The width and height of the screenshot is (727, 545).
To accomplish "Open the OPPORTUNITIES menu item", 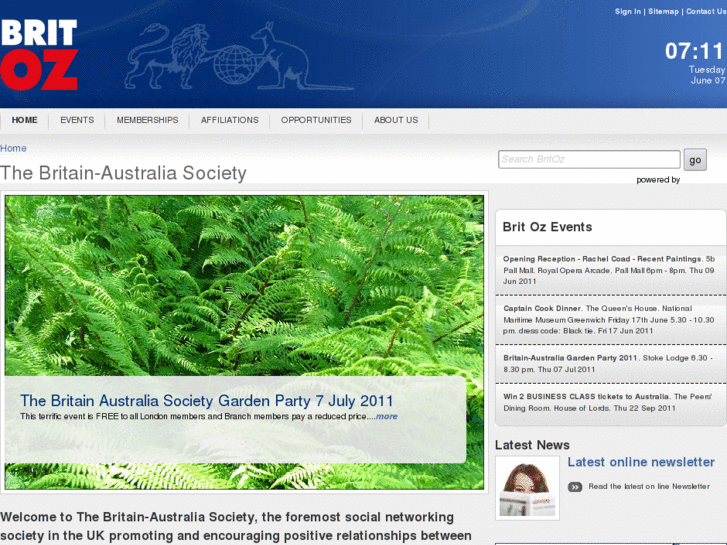I will tap(316, 120).
